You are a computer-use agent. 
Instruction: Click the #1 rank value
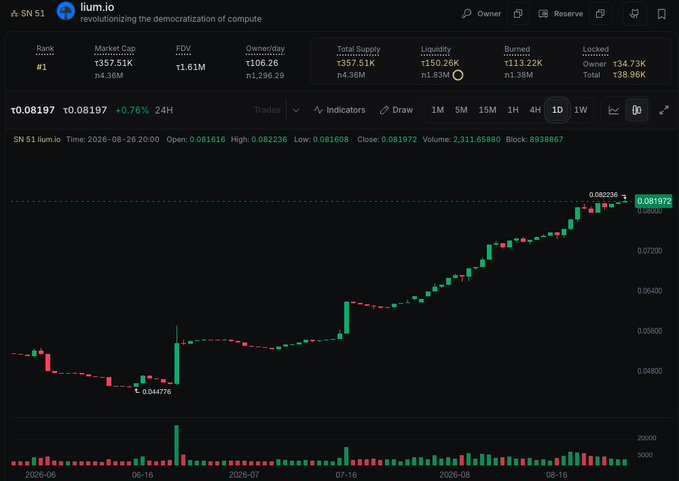pyautogui.click(x=42, y=67)
